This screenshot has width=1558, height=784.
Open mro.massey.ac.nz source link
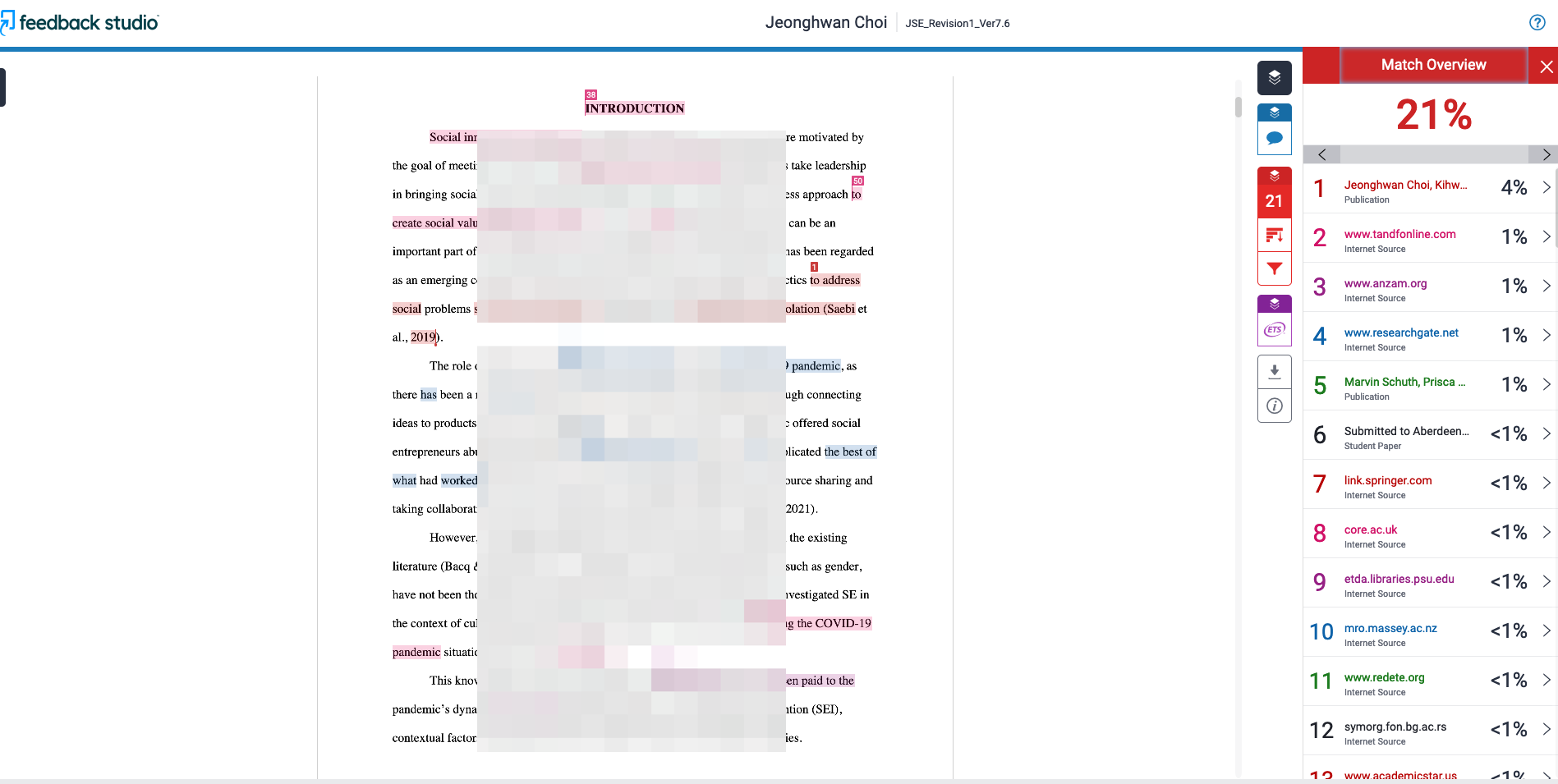[x=1390, y=628]
